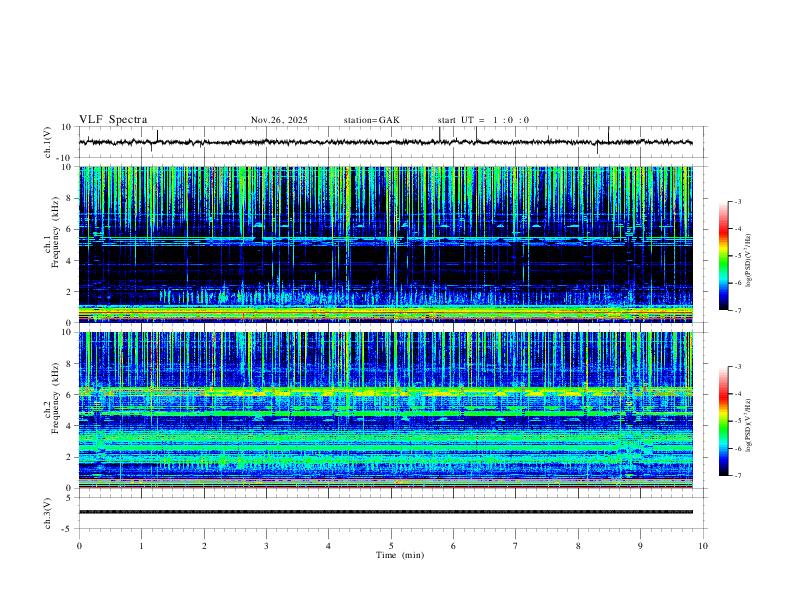Click the "-3" tick on ch.1 colorbar
The height and width of the screenshot is (612, 792).
[738, 201]
